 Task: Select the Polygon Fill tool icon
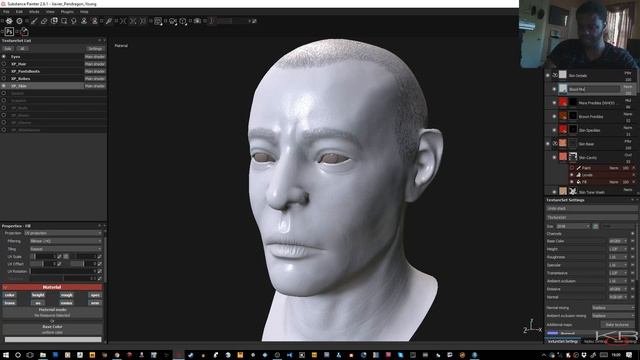(x=64, y=21)
